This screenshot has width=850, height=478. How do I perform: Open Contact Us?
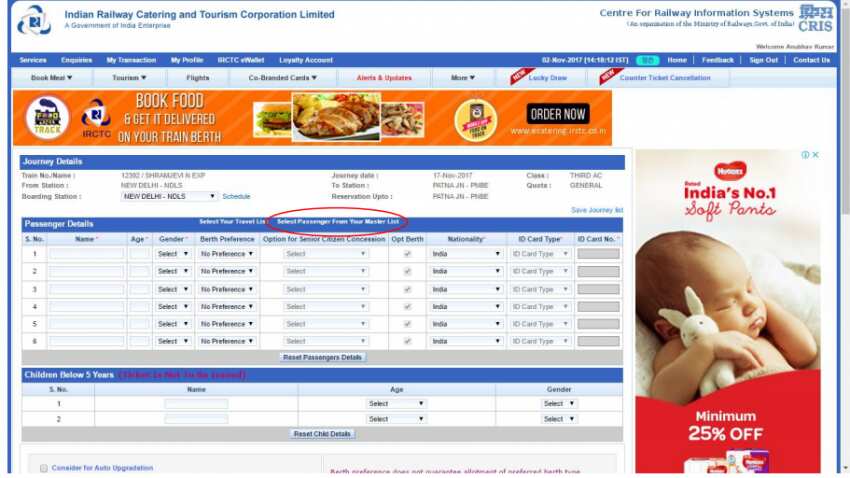click(812, 60)
